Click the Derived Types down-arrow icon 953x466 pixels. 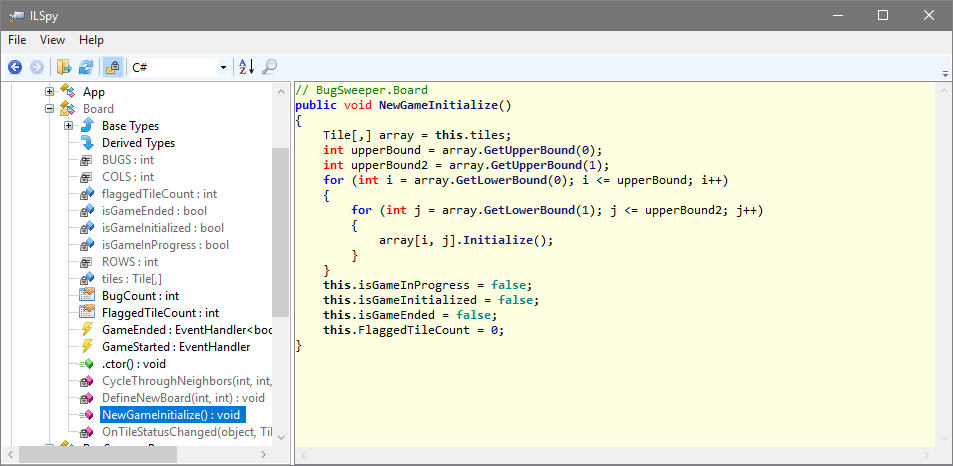click(88, 143)
